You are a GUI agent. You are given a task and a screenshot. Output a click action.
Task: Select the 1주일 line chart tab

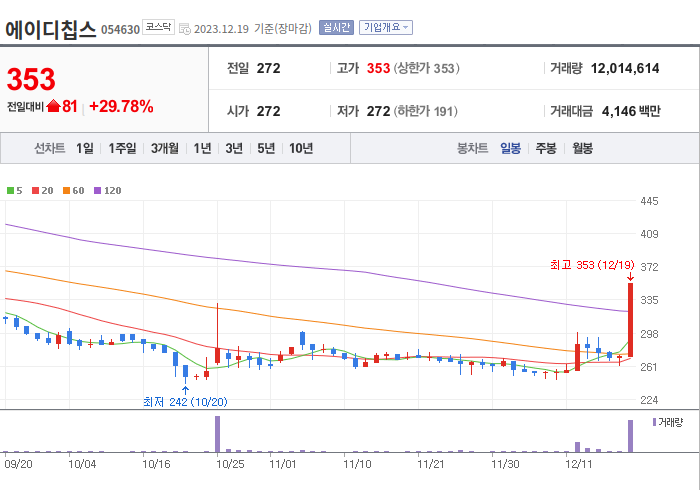click(x=122, y=148)
